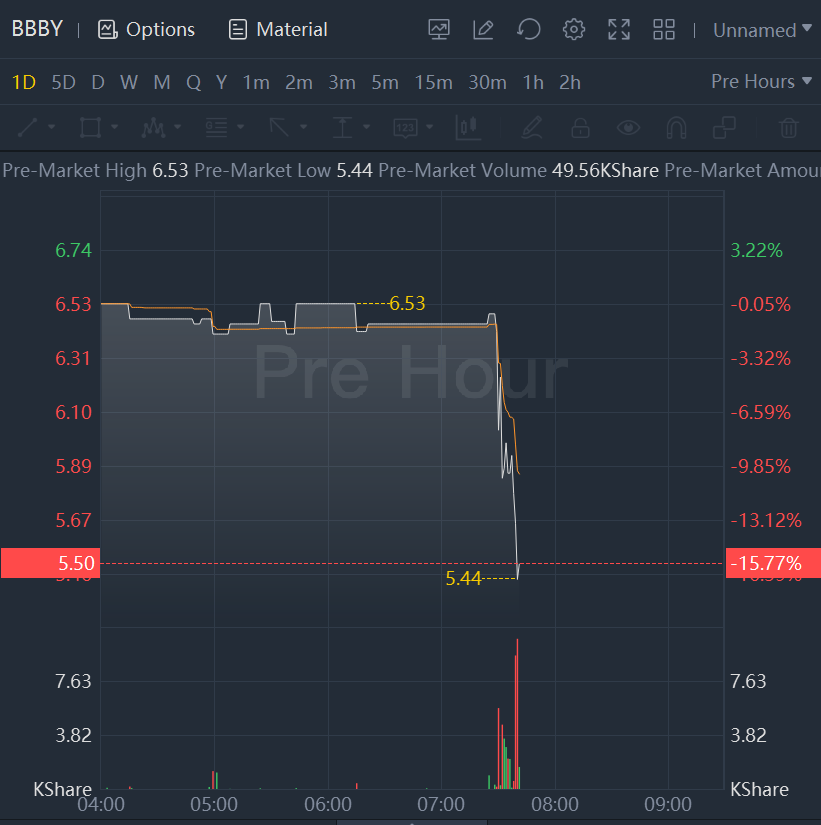Expand the Pre Hours session dropdown
This screenshot has width=821, height=825.
pyautogui.click(x=761, y=81)
